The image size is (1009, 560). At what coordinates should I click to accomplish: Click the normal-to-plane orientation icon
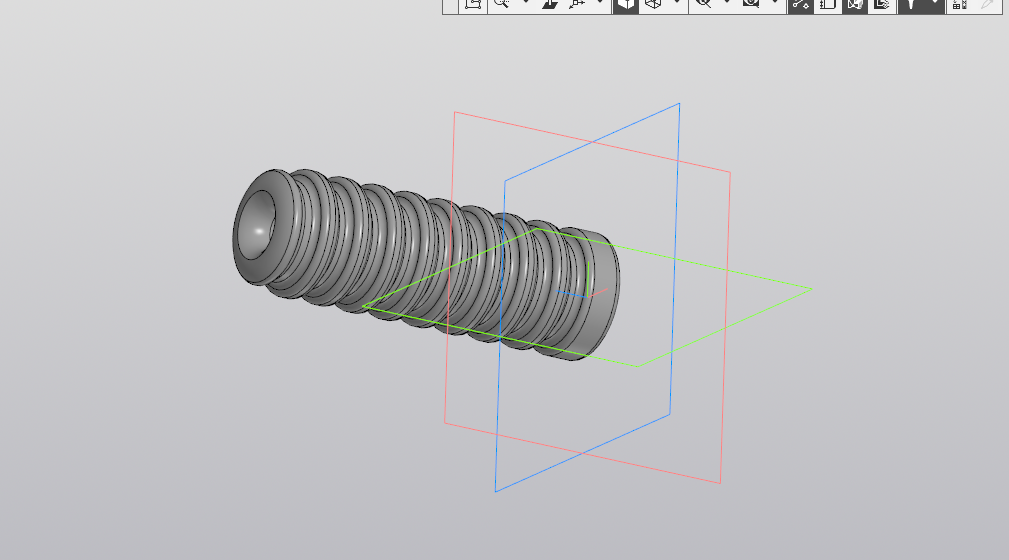(550, 4)
